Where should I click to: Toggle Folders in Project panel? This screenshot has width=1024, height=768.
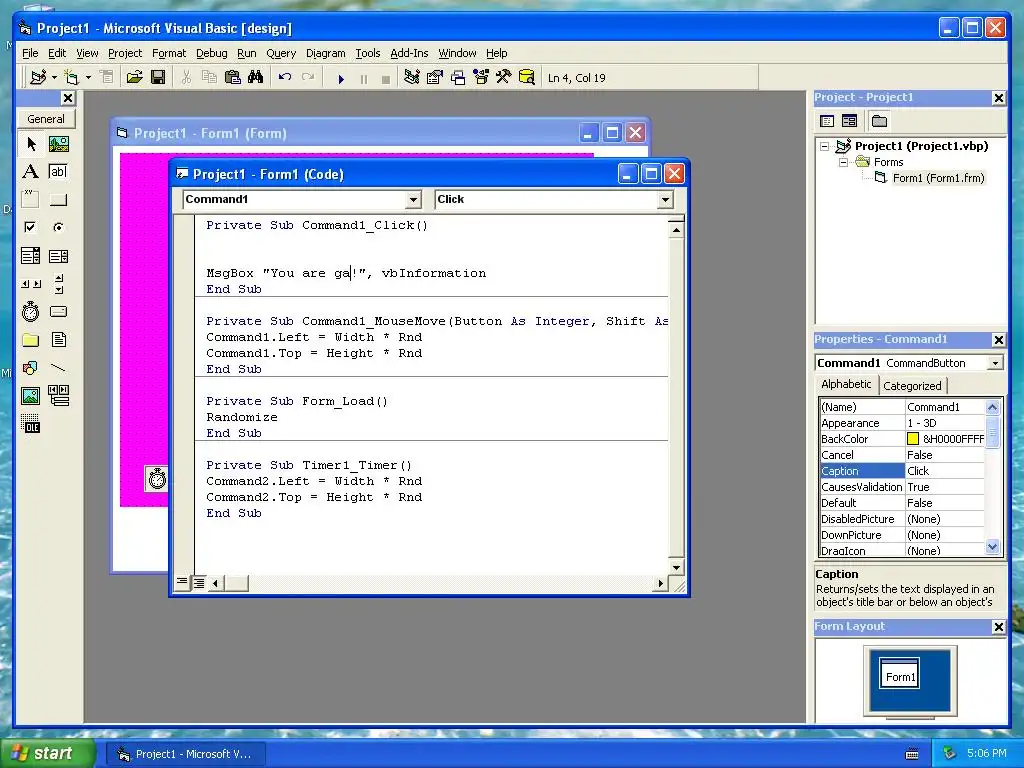[x=879, y=121]
